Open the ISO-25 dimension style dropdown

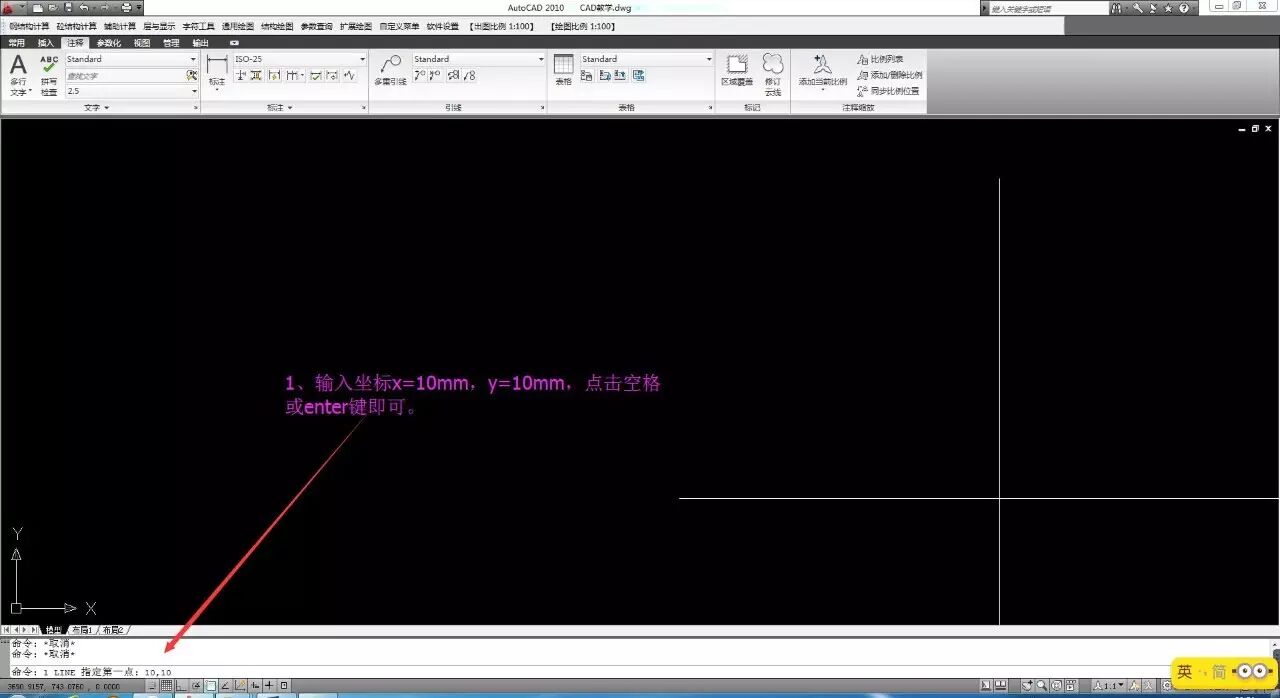tap(362, 59)
